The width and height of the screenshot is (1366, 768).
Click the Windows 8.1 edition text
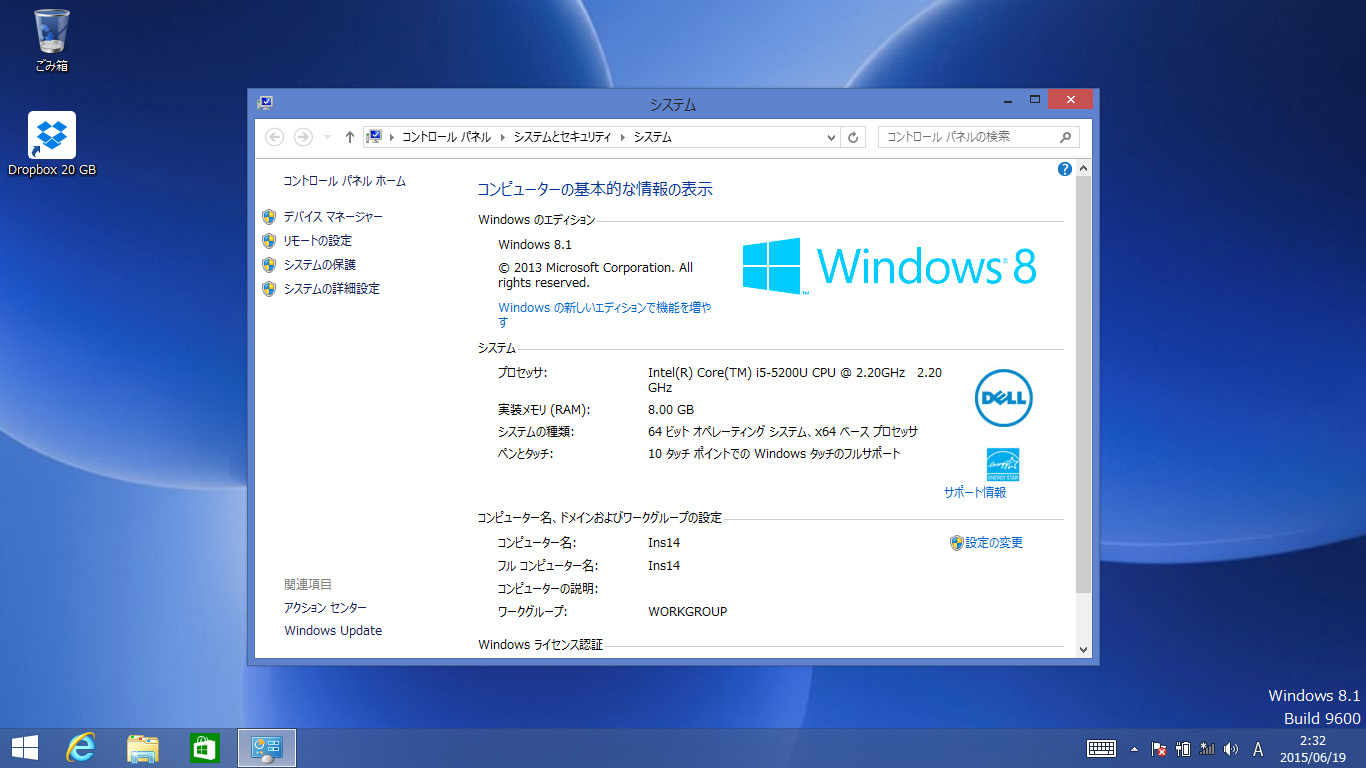point(535,244)
